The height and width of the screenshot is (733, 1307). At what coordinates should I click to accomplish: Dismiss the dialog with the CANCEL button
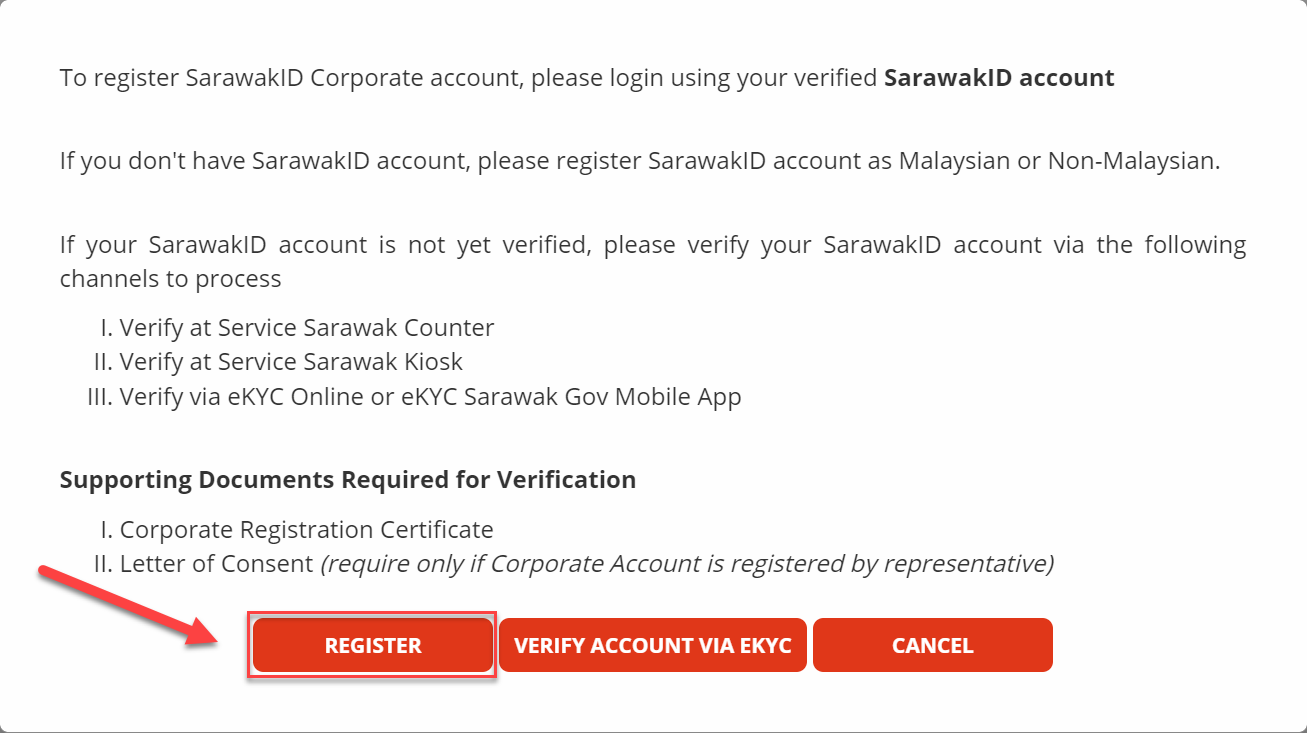pos(932,645)
